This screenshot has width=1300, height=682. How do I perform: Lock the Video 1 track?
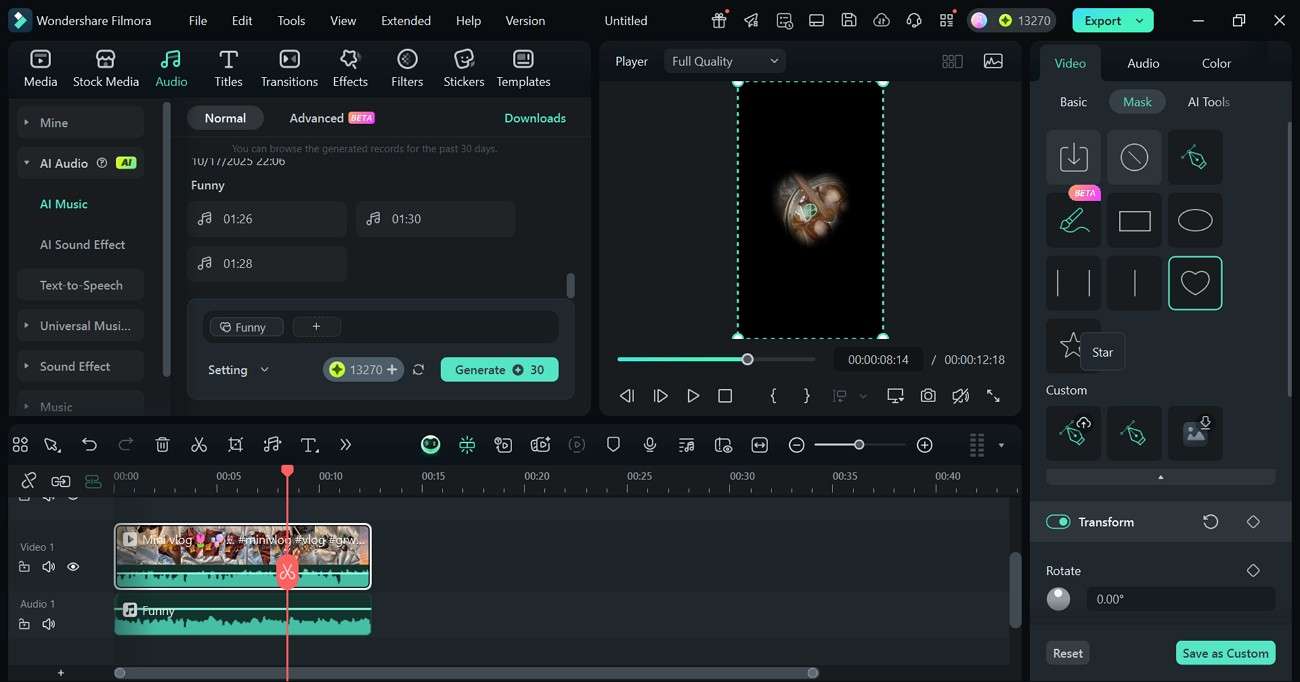[x=24, y=567]
